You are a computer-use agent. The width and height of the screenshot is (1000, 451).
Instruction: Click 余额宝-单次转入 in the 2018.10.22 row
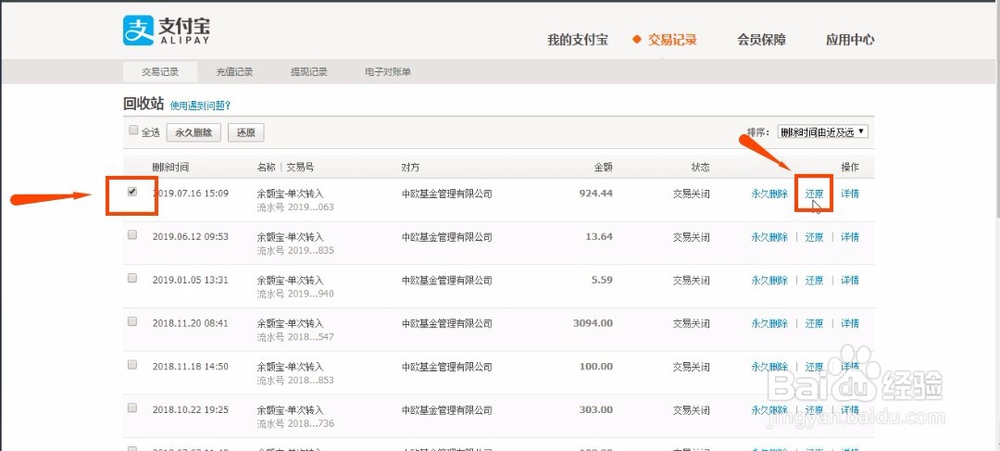[x=290, y=410]
